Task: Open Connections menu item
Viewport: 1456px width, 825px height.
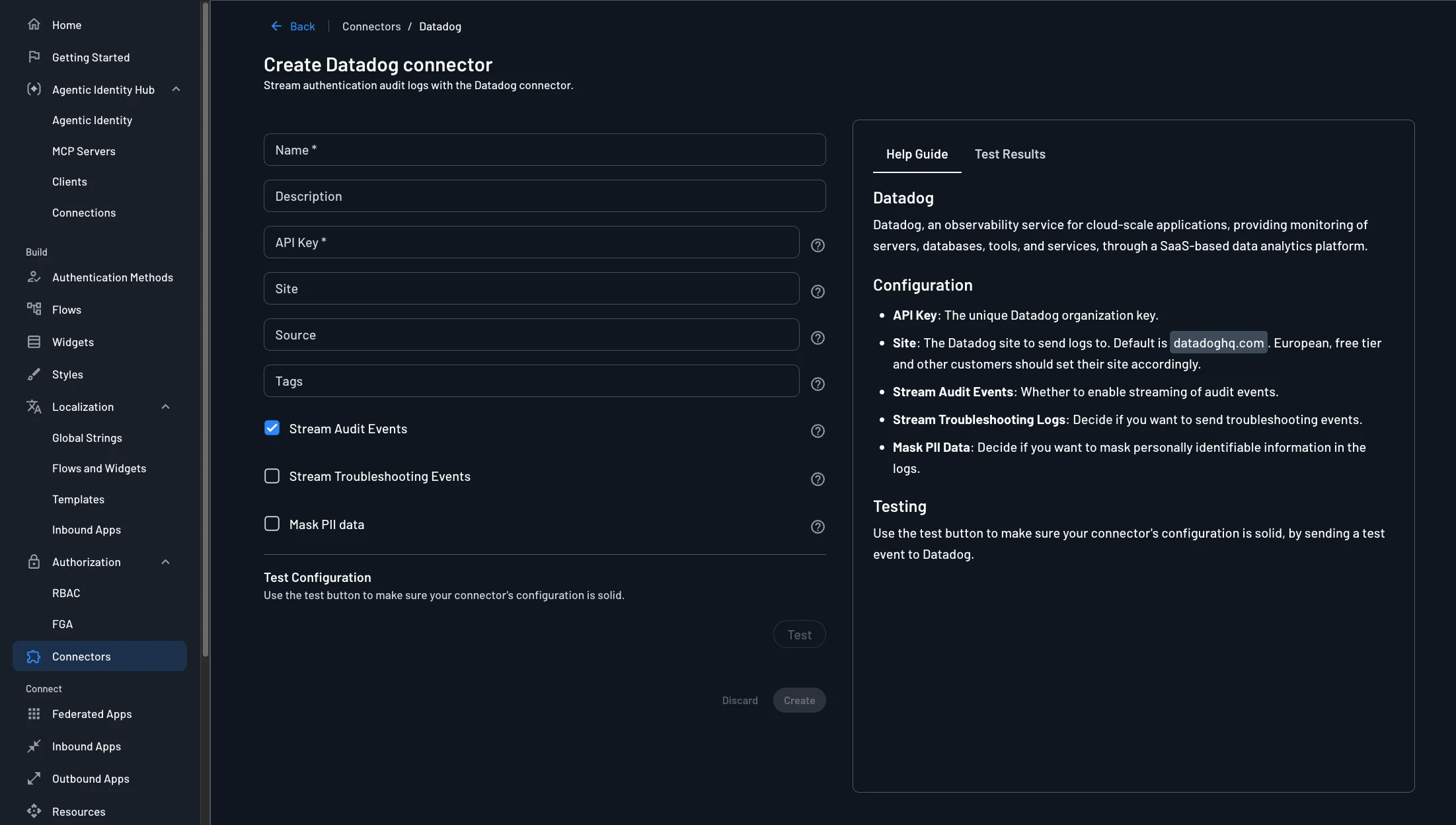Action: [84, 212]
